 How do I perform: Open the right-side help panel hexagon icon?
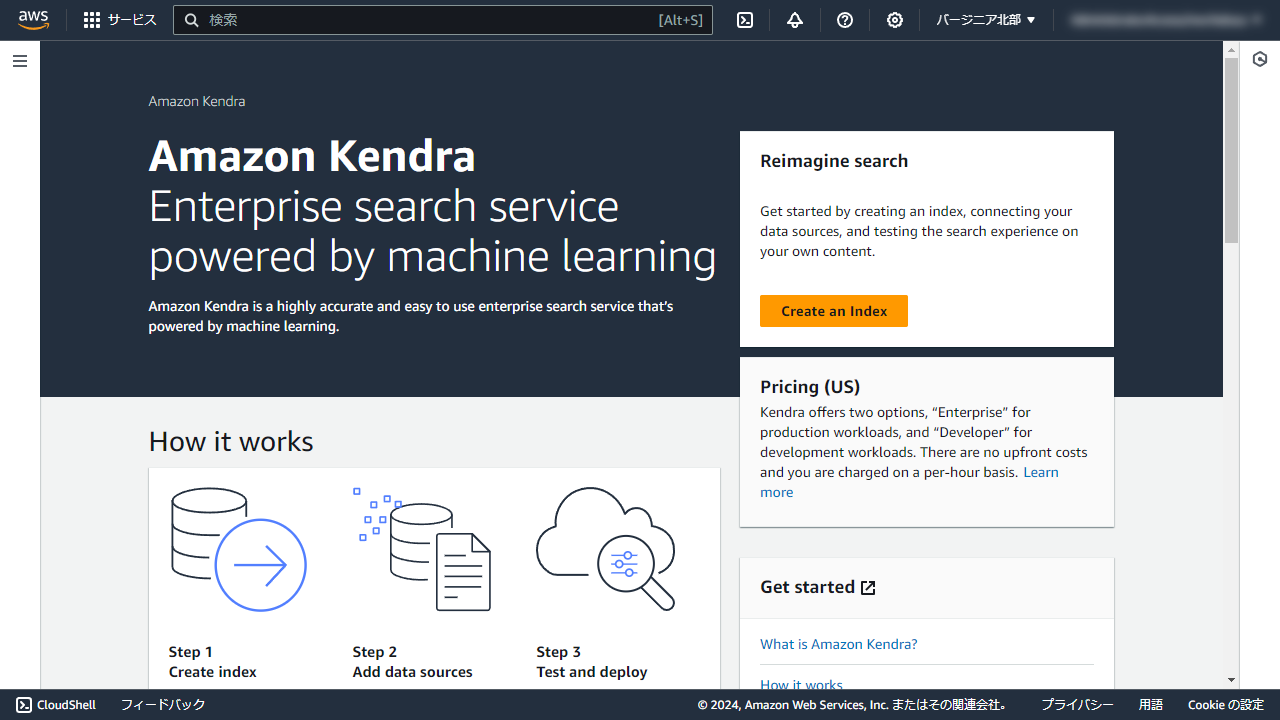pos(1260,60)
